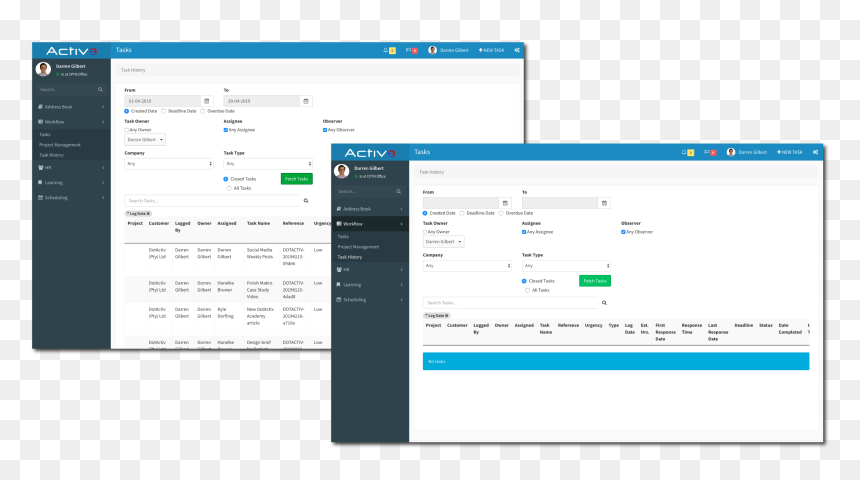Screen dimensions: 860x480
Task: Remove Log Date filter tag in front window
Action: (446, 315)
